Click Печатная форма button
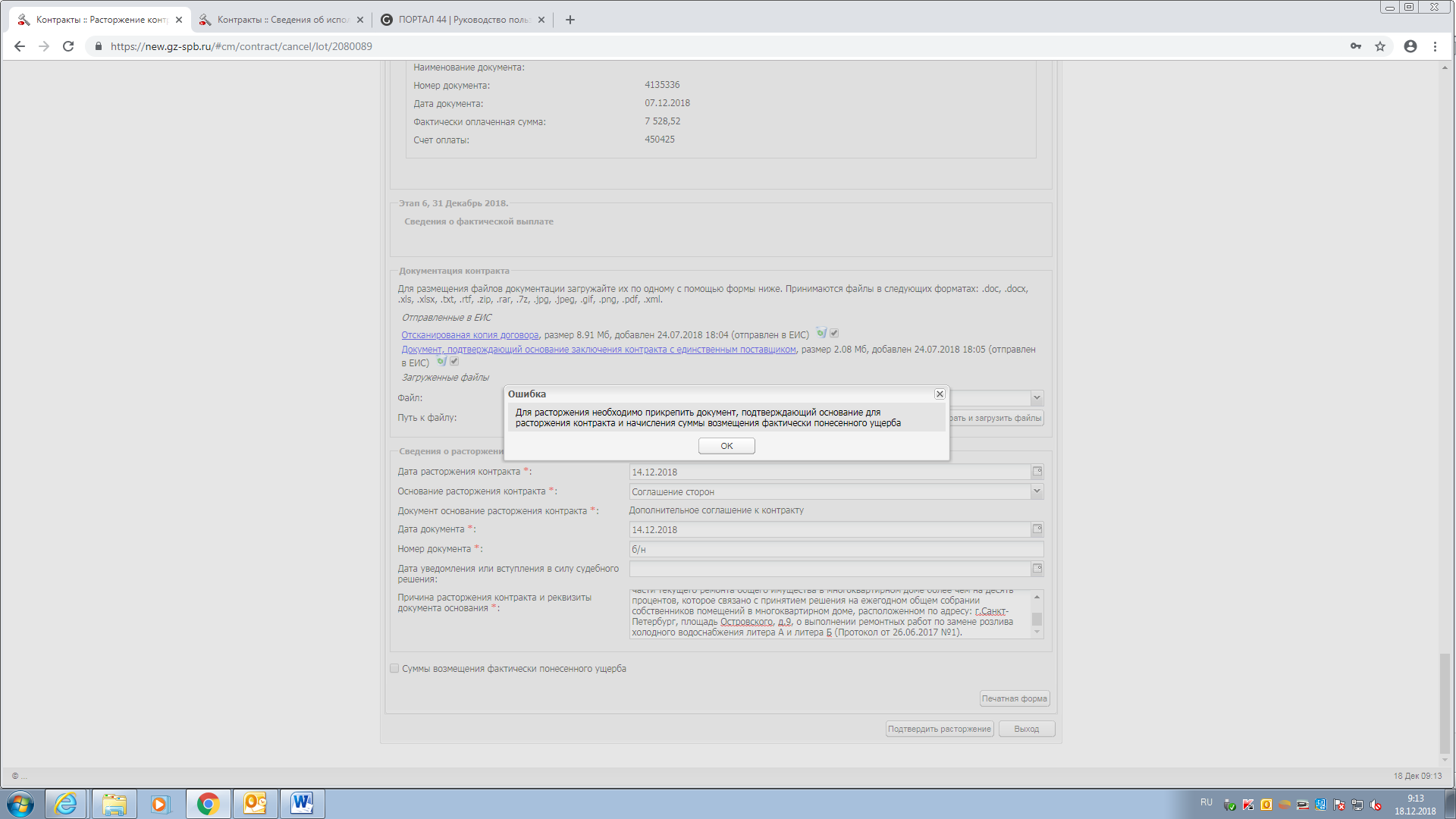Image resolution: width=1456 pixels, height=819 pixels. (1014, 699)
